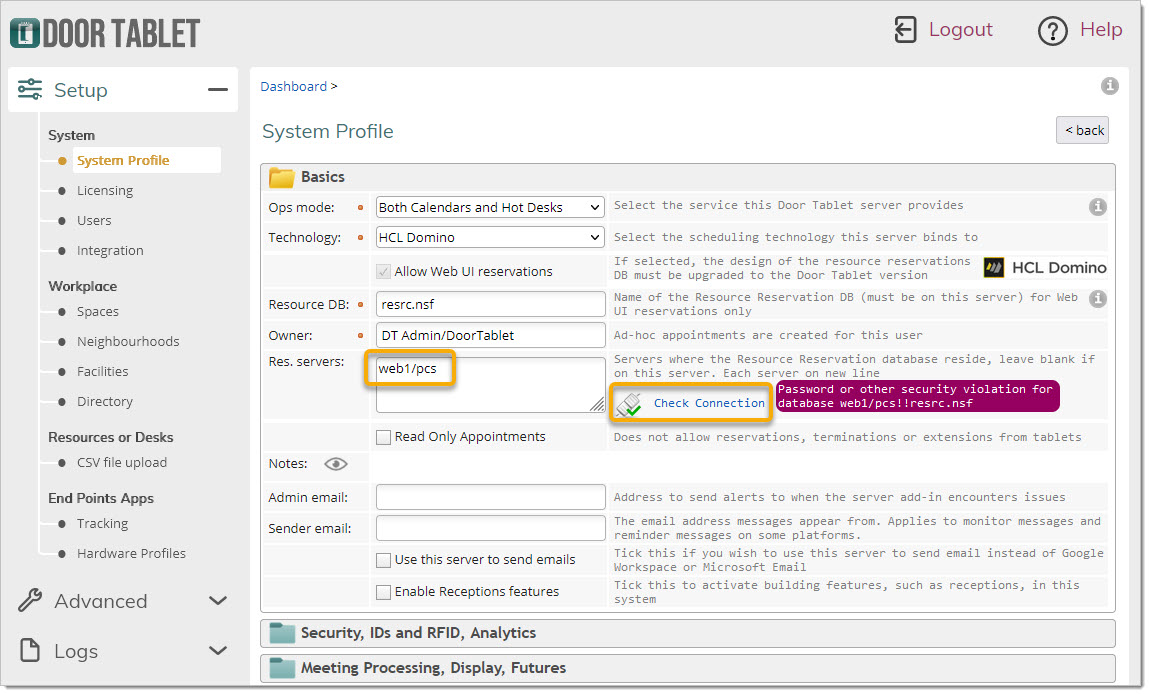Open Licensing in the System menu
The image size is (1149, 694).
(x=106, y=191)
